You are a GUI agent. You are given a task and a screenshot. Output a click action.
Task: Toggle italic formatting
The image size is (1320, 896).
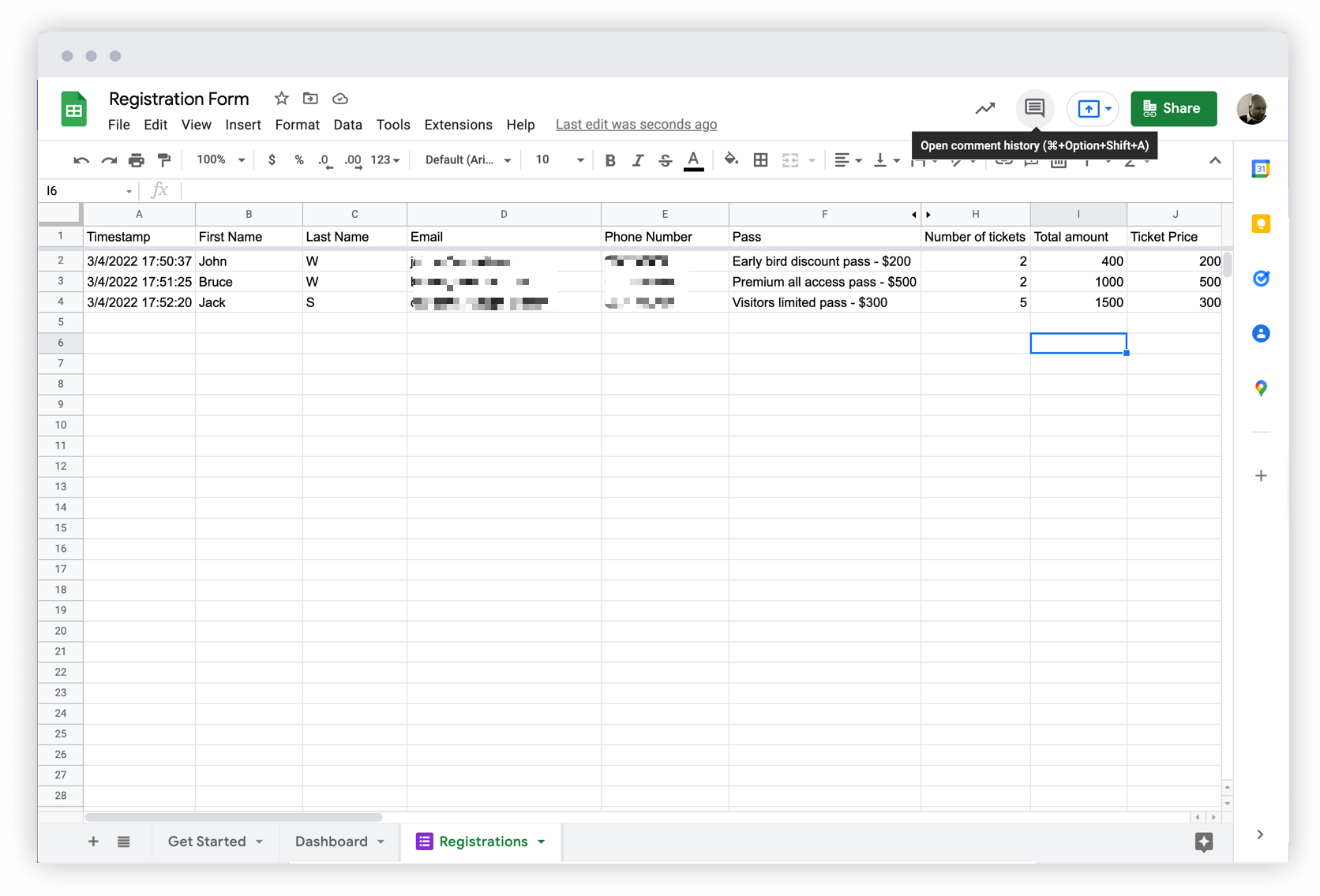pos(638,159)
